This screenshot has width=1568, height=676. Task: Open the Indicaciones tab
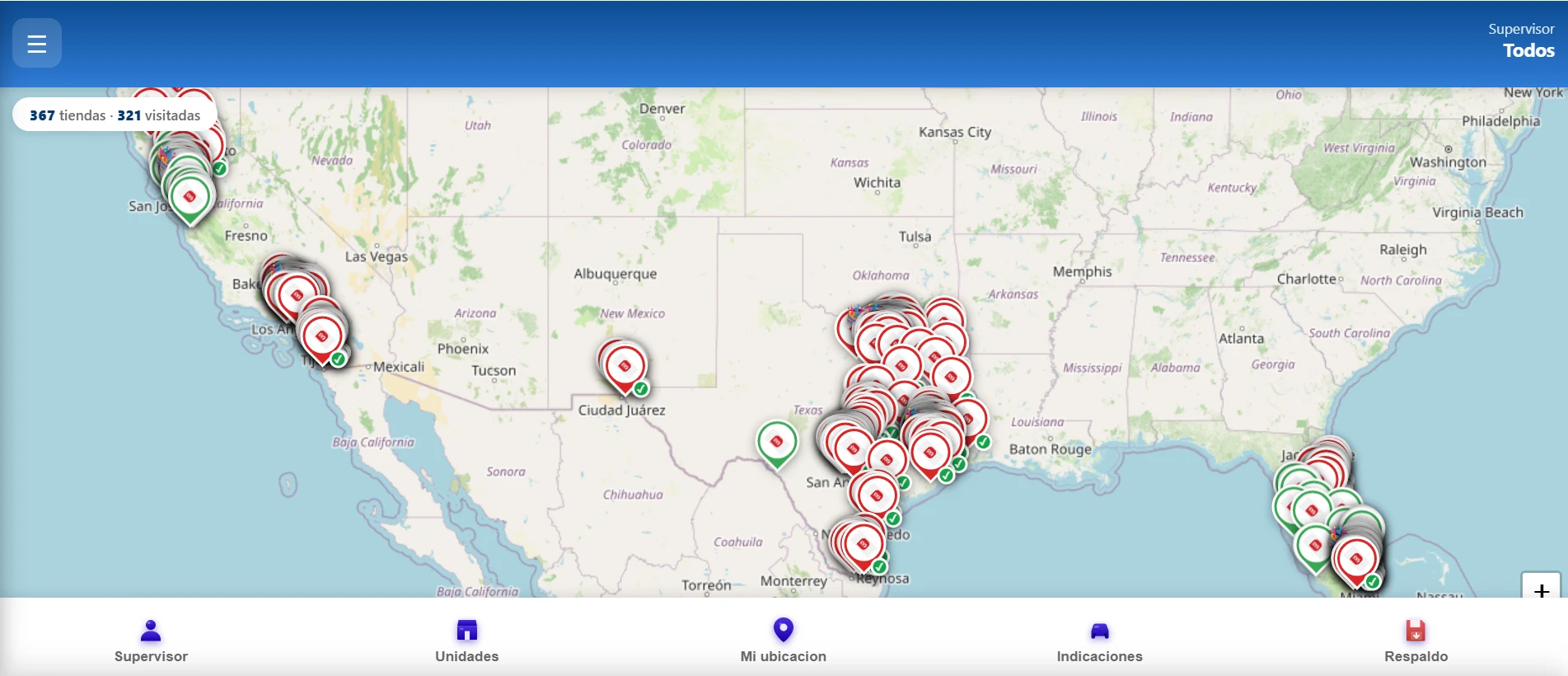point(1100,641)
